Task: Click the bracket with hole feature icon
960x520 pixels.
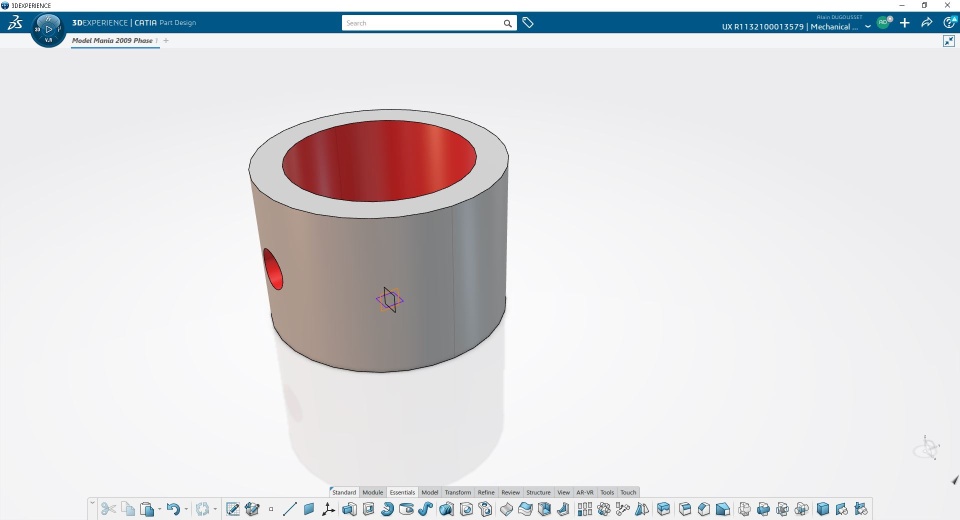Action: click(486, 509)
